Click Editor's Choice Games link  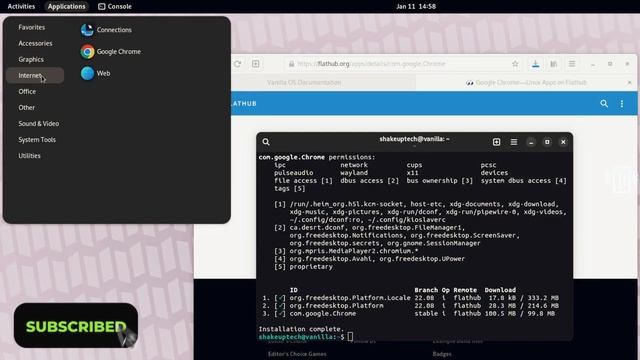tap(297, 354)
